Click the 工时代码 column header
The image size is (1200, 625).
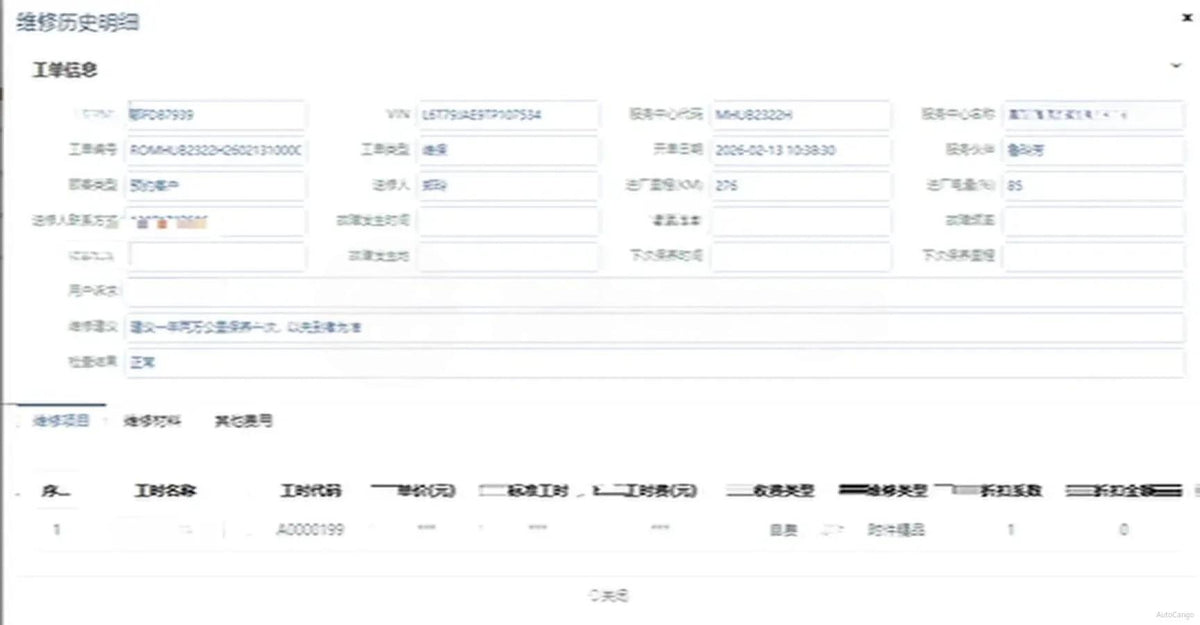point(311,491)
